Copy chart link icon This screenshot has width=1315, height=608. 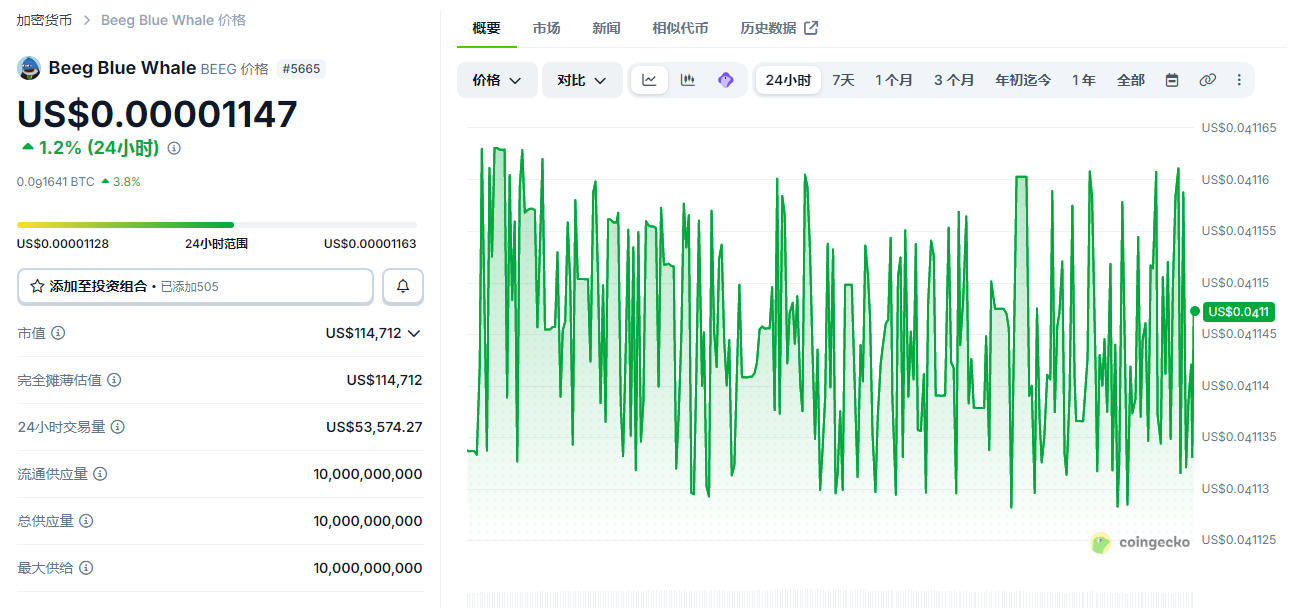1207,80
